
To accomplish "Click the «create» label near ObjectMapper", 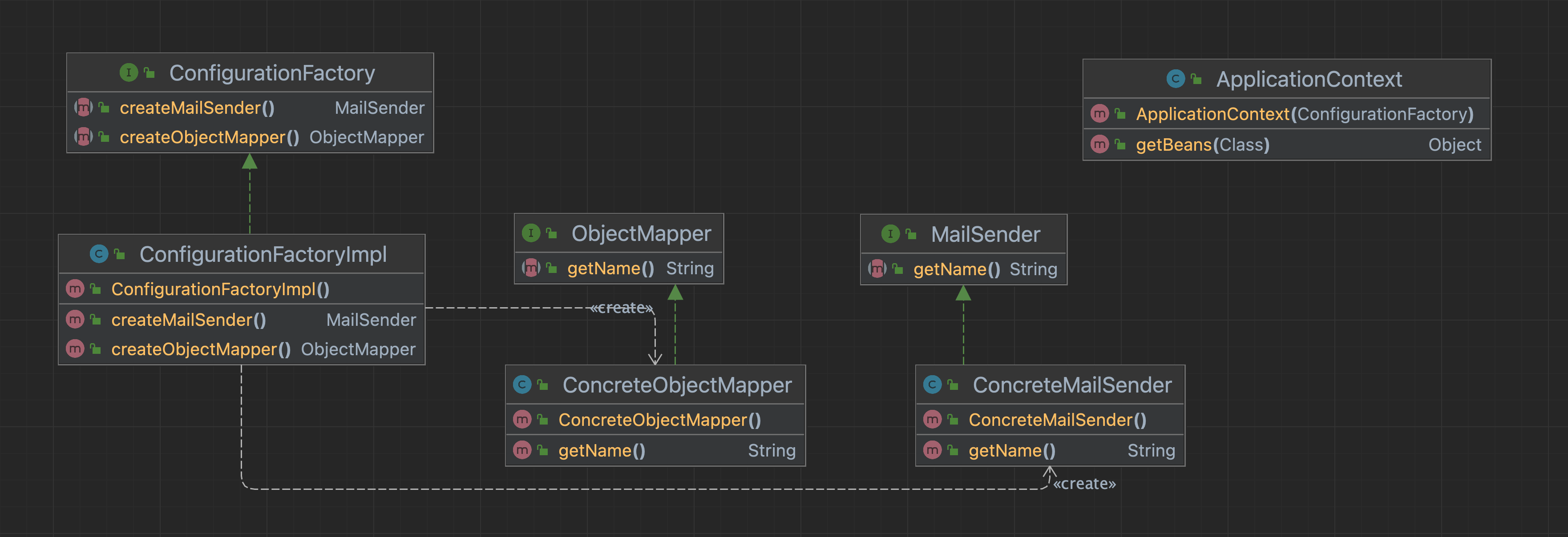I will [621, 309].
